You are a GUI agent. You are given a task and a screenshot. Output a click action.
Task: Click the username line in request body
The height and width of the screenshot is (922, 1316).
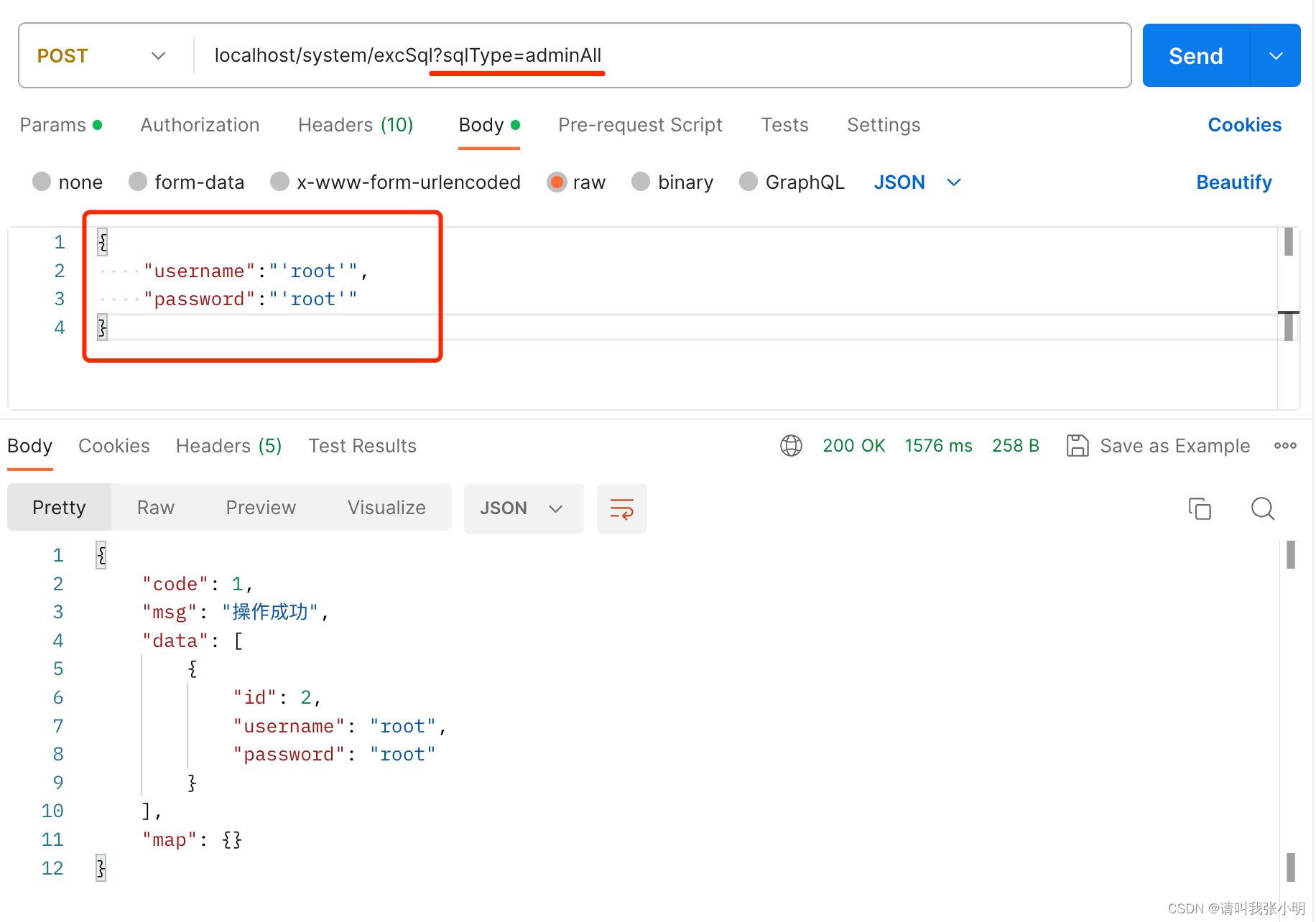click(x=256, y=271)
